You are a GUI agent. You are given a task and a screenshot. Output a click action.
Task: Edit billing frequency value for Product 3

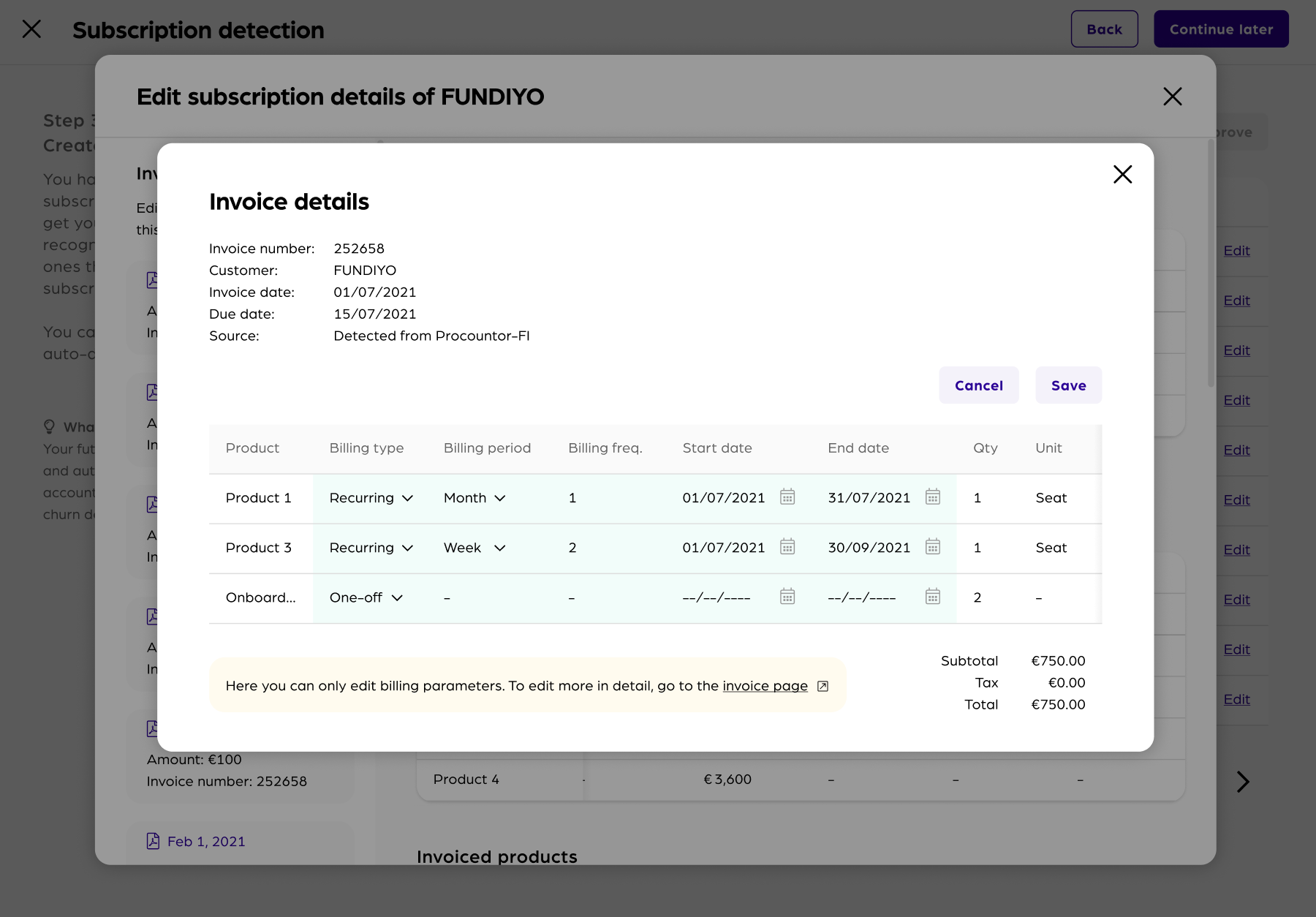click(572, 548)
